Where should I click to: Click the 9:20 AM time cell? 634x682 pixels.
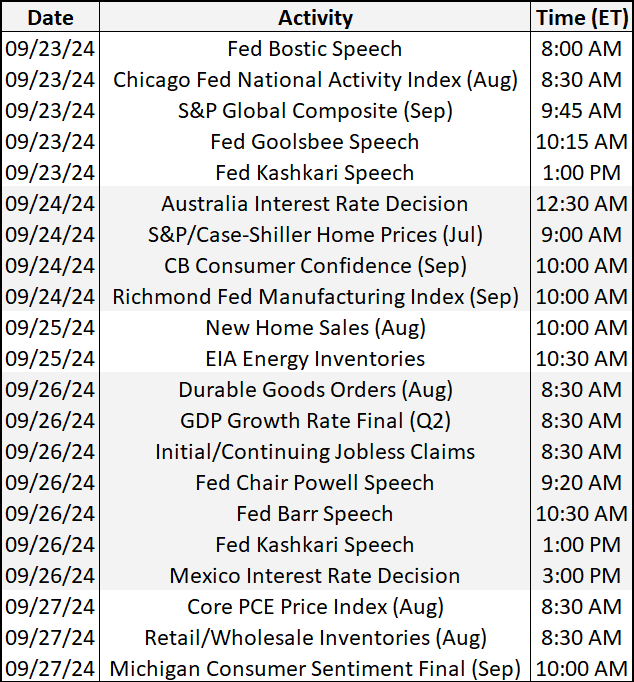[x=581, y=483]
